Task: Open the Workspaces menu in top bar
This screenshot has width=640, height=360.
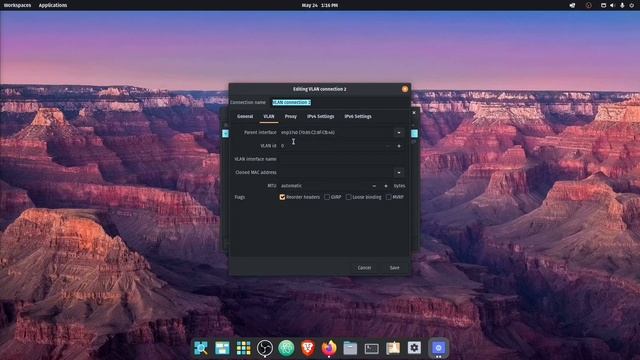Action: coord(17,5)
